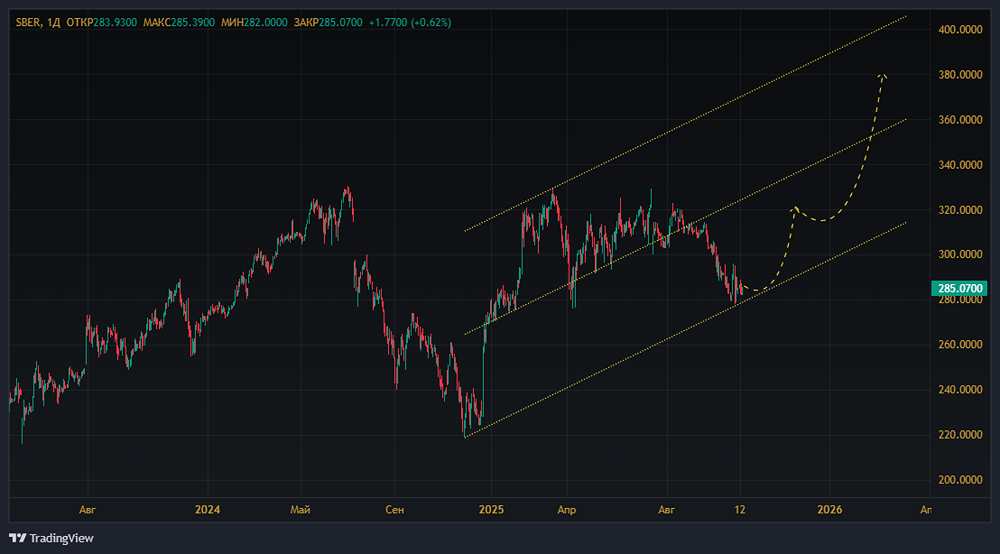Screen dimensions: 1000x554
Task: Click the 240.0000 price axis label
Action: coord(960,390)
